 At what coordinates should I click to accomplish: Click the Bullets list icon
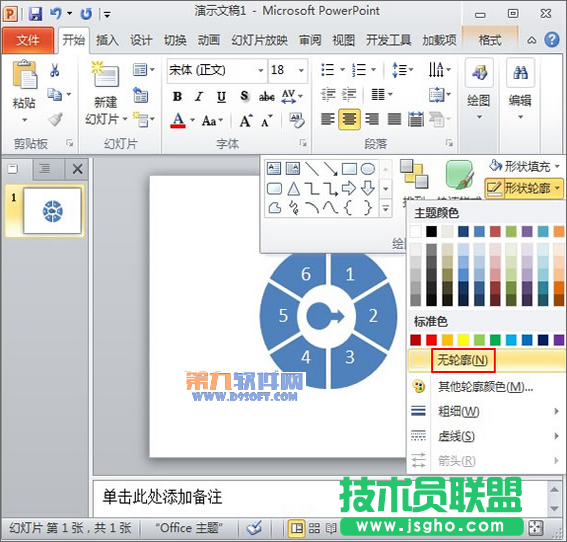tap(328, 69)
